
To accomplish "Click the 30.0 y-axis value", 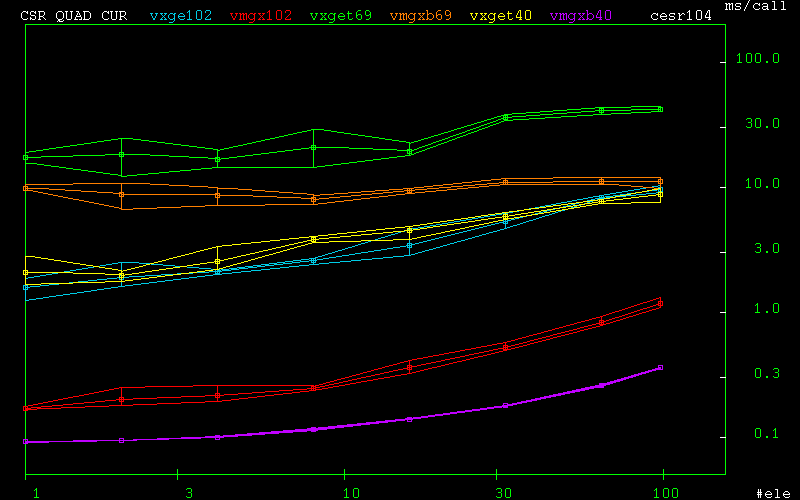I will coord(762,123).
